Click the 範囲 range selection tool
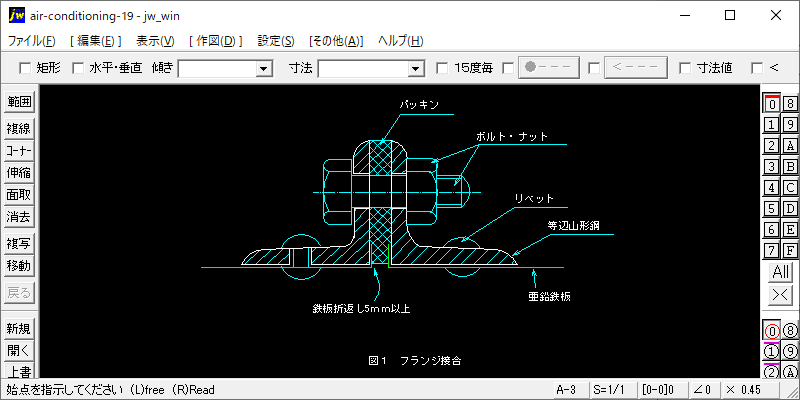The image size is (800, 400). coord(19,102)
